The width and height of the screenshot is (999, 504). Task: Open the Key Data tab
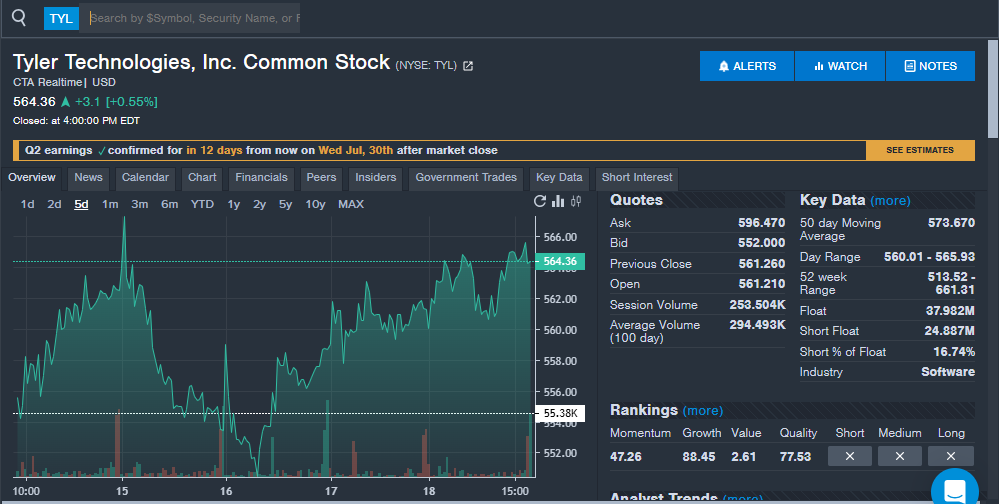pyautogui.click(x=559, y=178)
